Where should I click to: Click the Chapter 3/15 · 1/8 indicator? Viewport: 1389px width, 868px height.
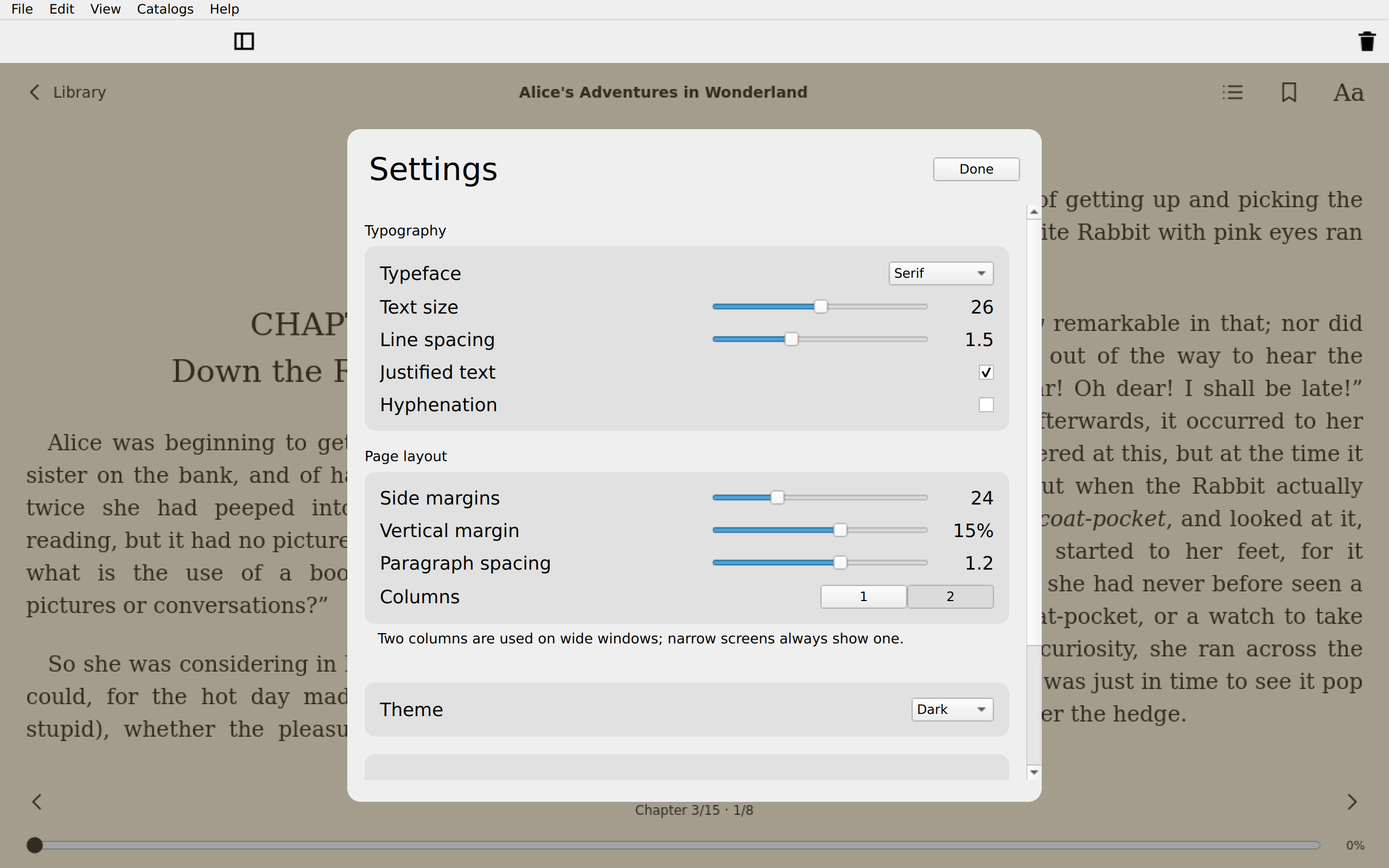click(694, 810)
